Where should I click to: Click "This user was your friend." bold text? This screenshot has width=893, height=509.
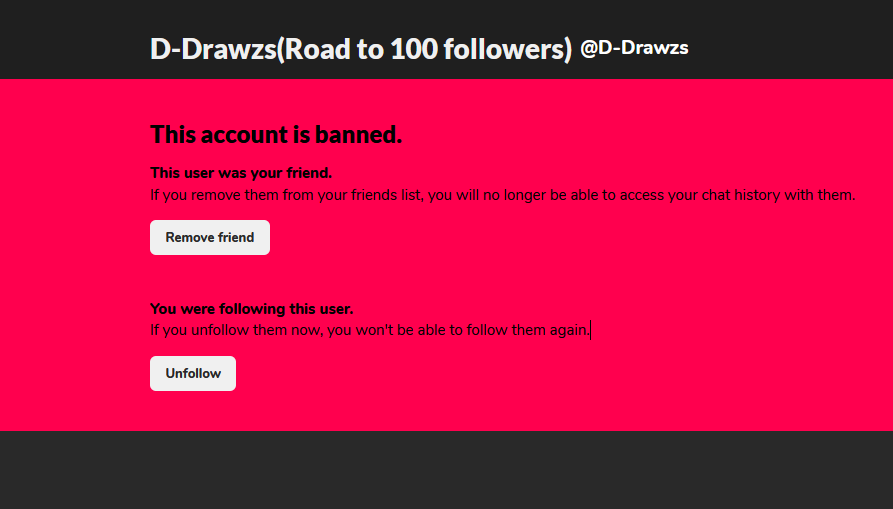click(x=241, y=172)
